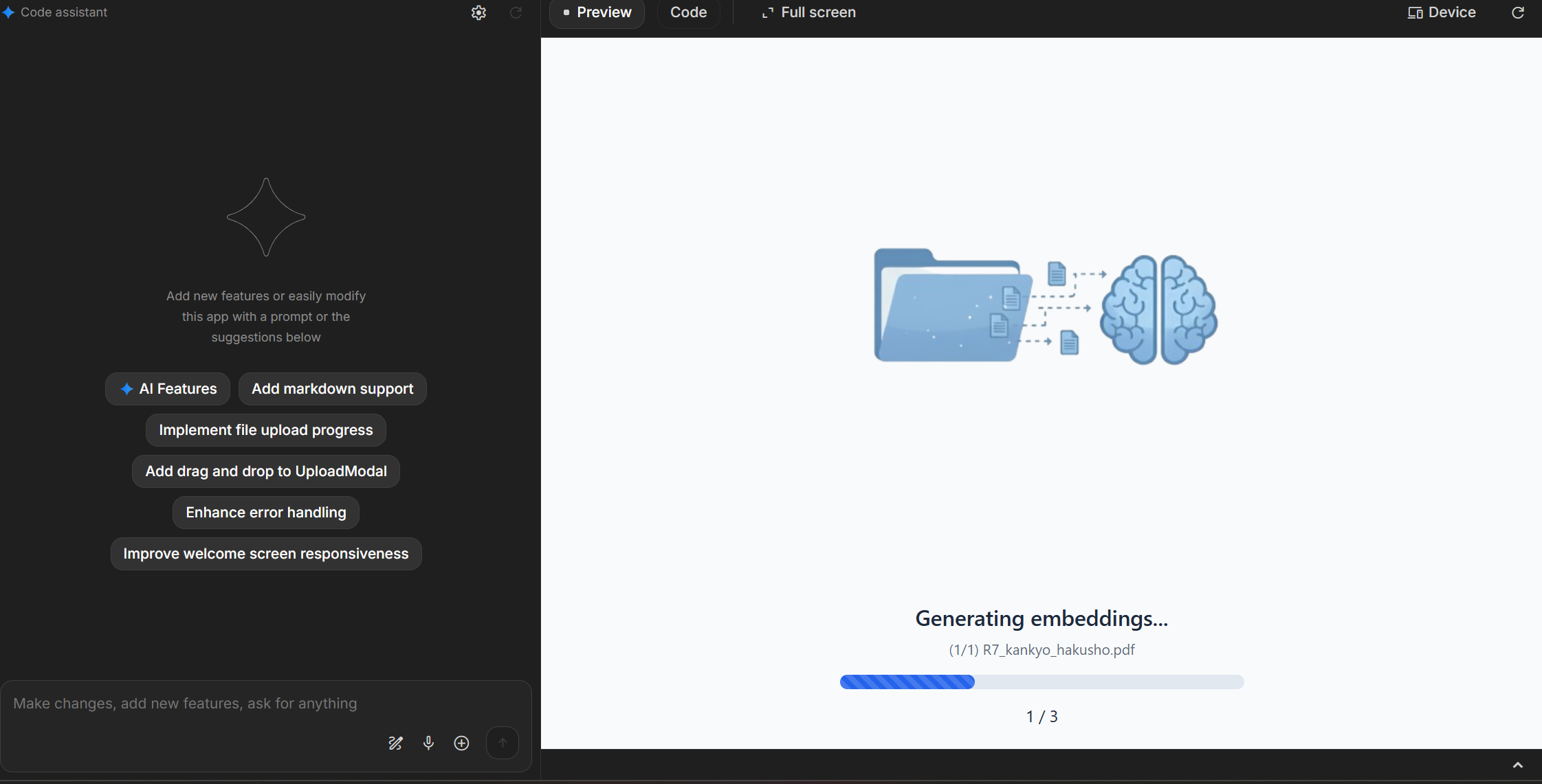Click the Code assistant sparkle logo
The height and width of the screenshot is (784, 1542).
tap(8, 12)
